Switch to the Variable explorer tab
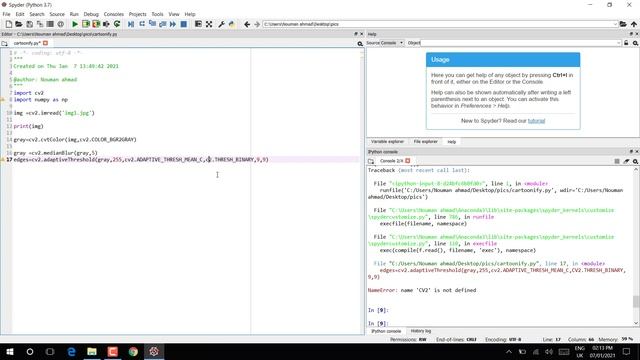The width and height of the screenshot is (640, 360). pyautogui.click(x=387, y=142)
